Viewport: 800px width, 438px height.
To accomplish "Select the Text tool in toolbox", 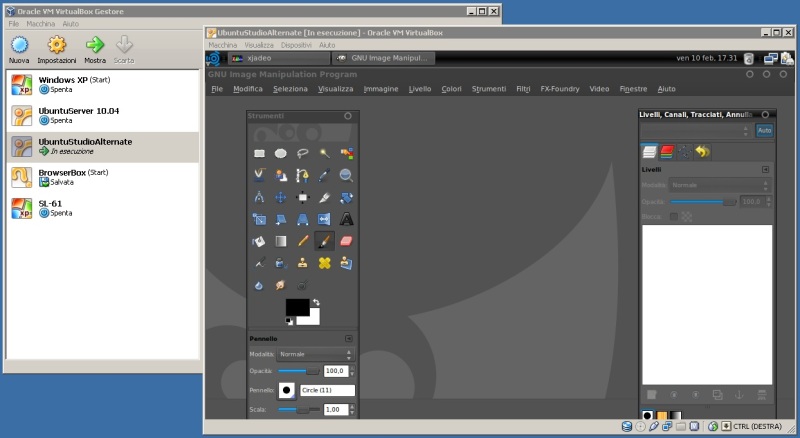I will point(346,219).
